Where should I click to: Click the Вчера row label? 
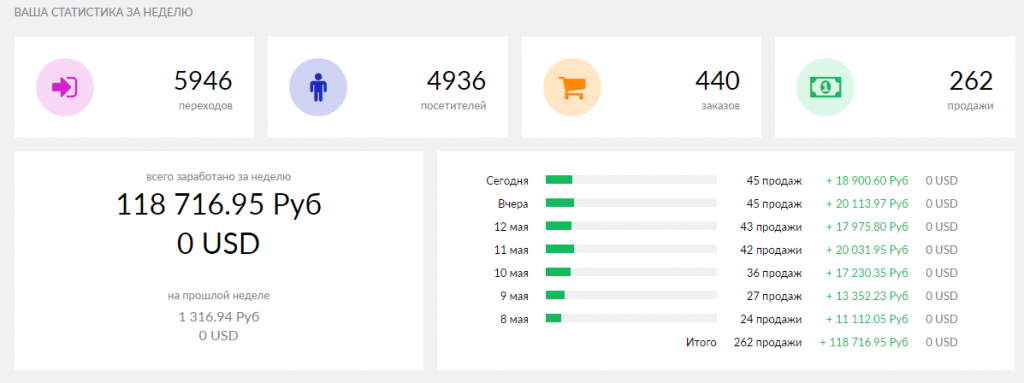click(x=513, y=204)
